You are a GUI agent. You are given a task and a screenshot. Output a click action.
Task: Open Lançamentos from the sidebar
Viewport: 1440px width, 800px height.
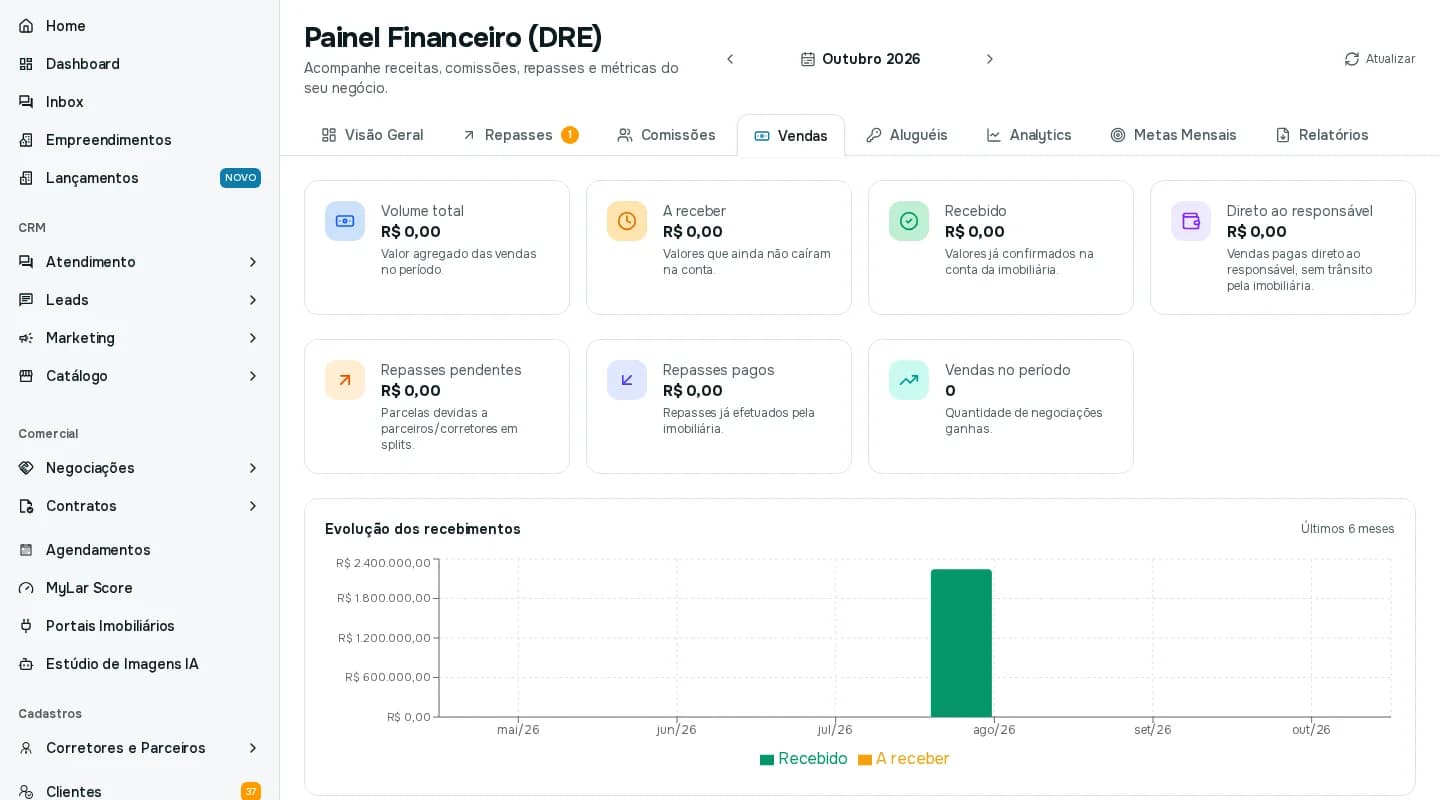coord(140,178)
